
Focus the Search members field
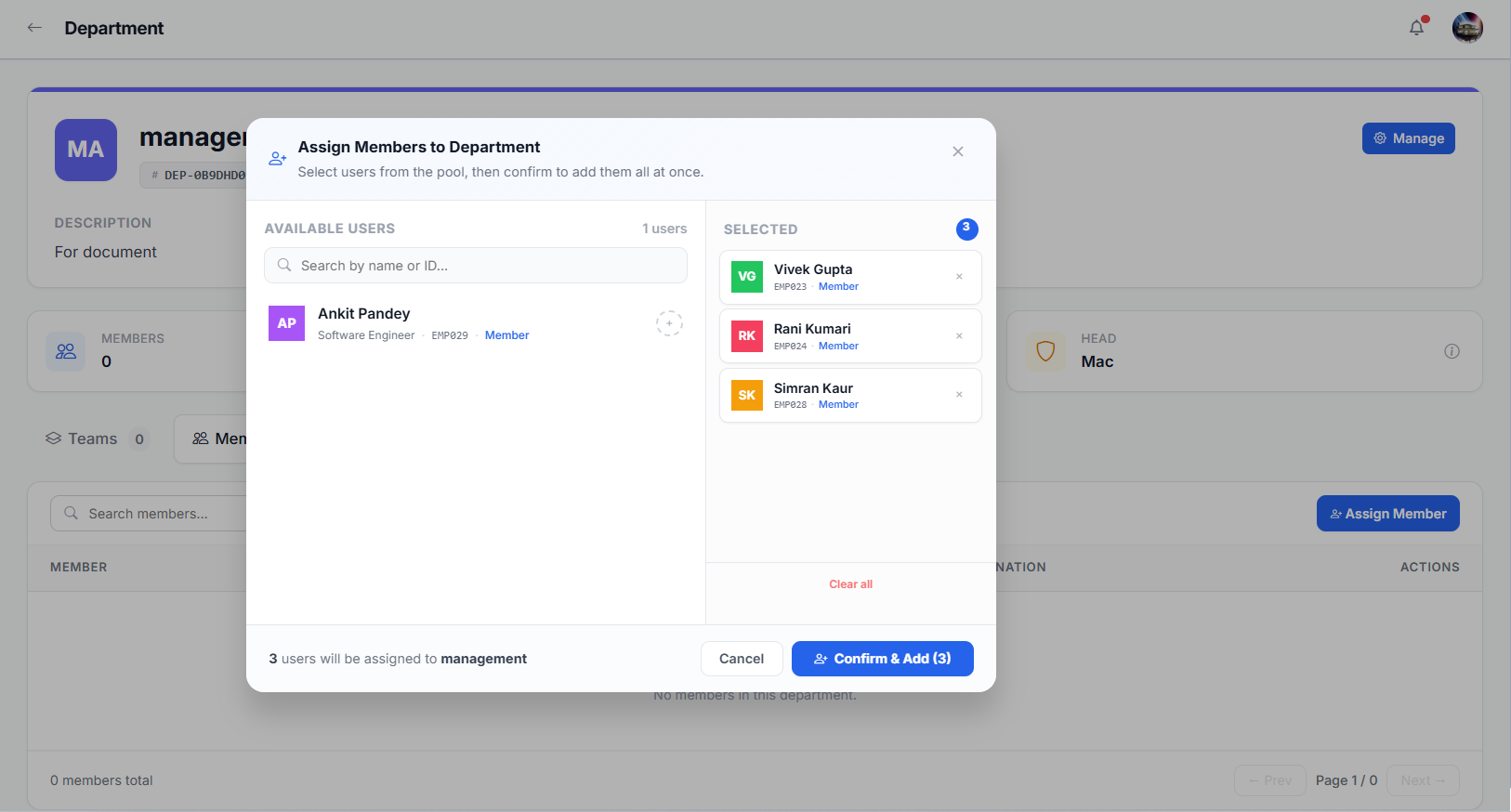(x=149, y=514)
